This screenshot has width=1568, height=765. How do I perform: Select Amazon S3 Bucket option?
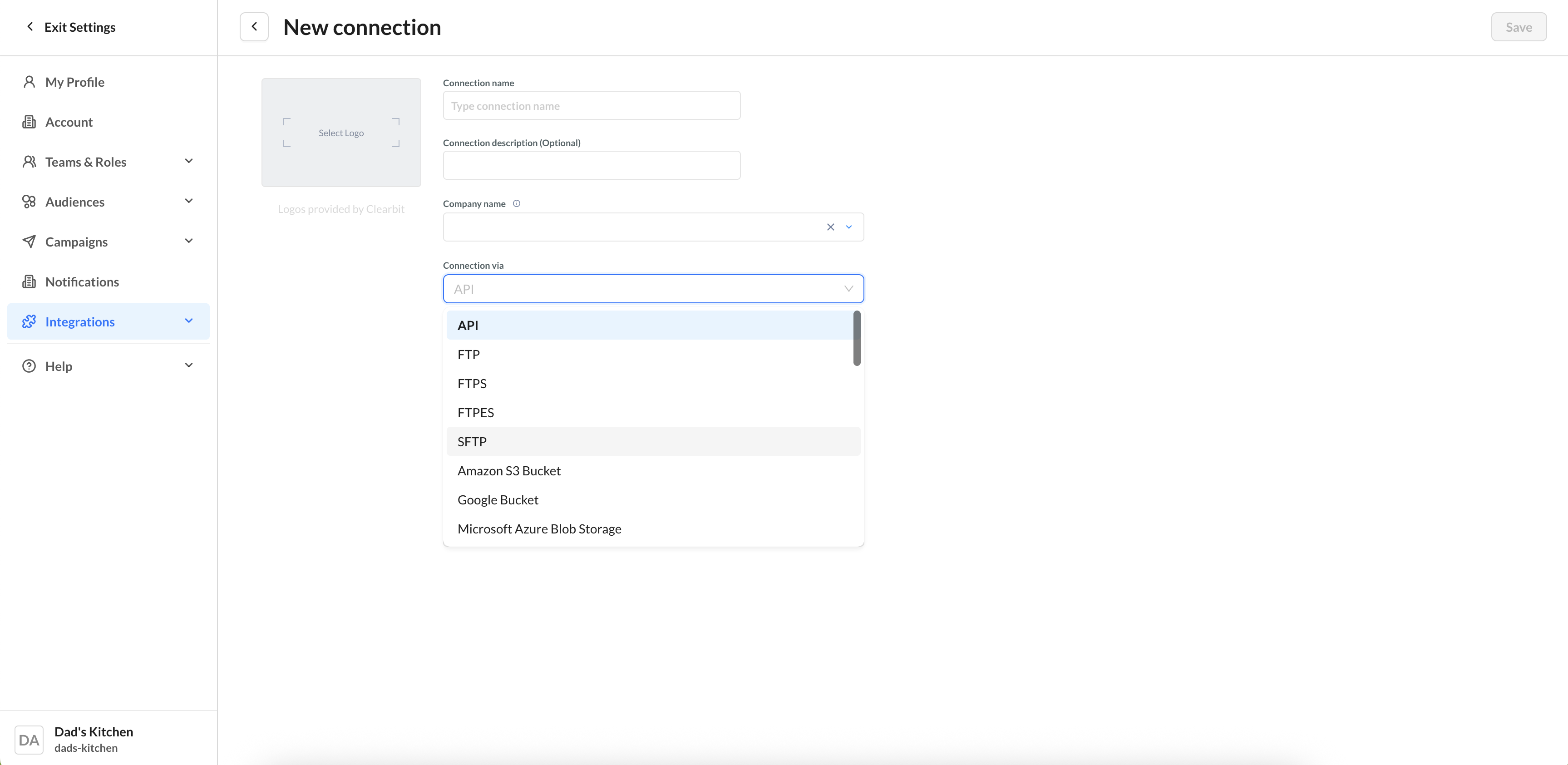point(509,470)
